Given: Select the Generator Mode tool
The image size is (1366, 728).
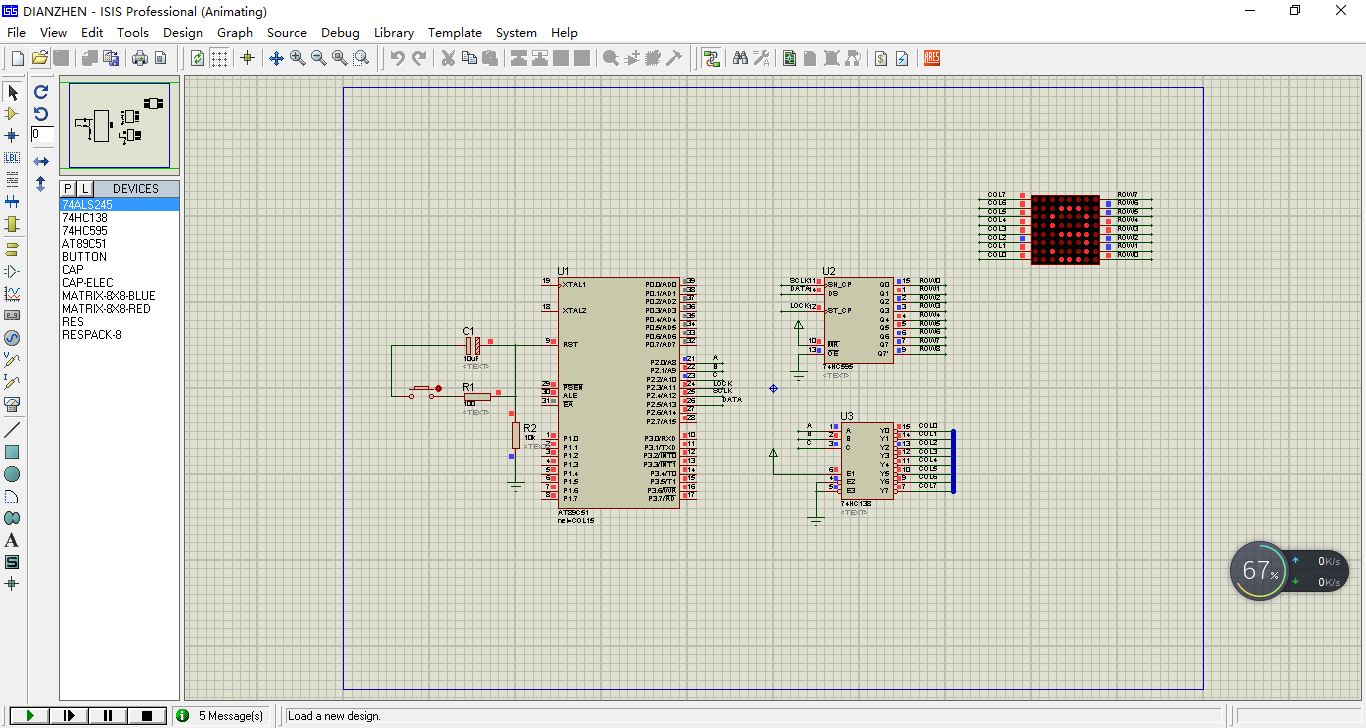Looking at the screenshot, I should (12, 337).
